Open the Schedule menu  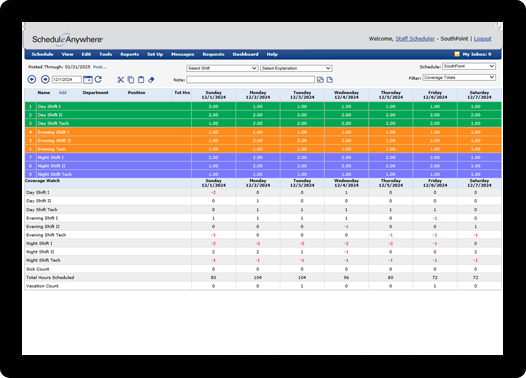(42, 54)
